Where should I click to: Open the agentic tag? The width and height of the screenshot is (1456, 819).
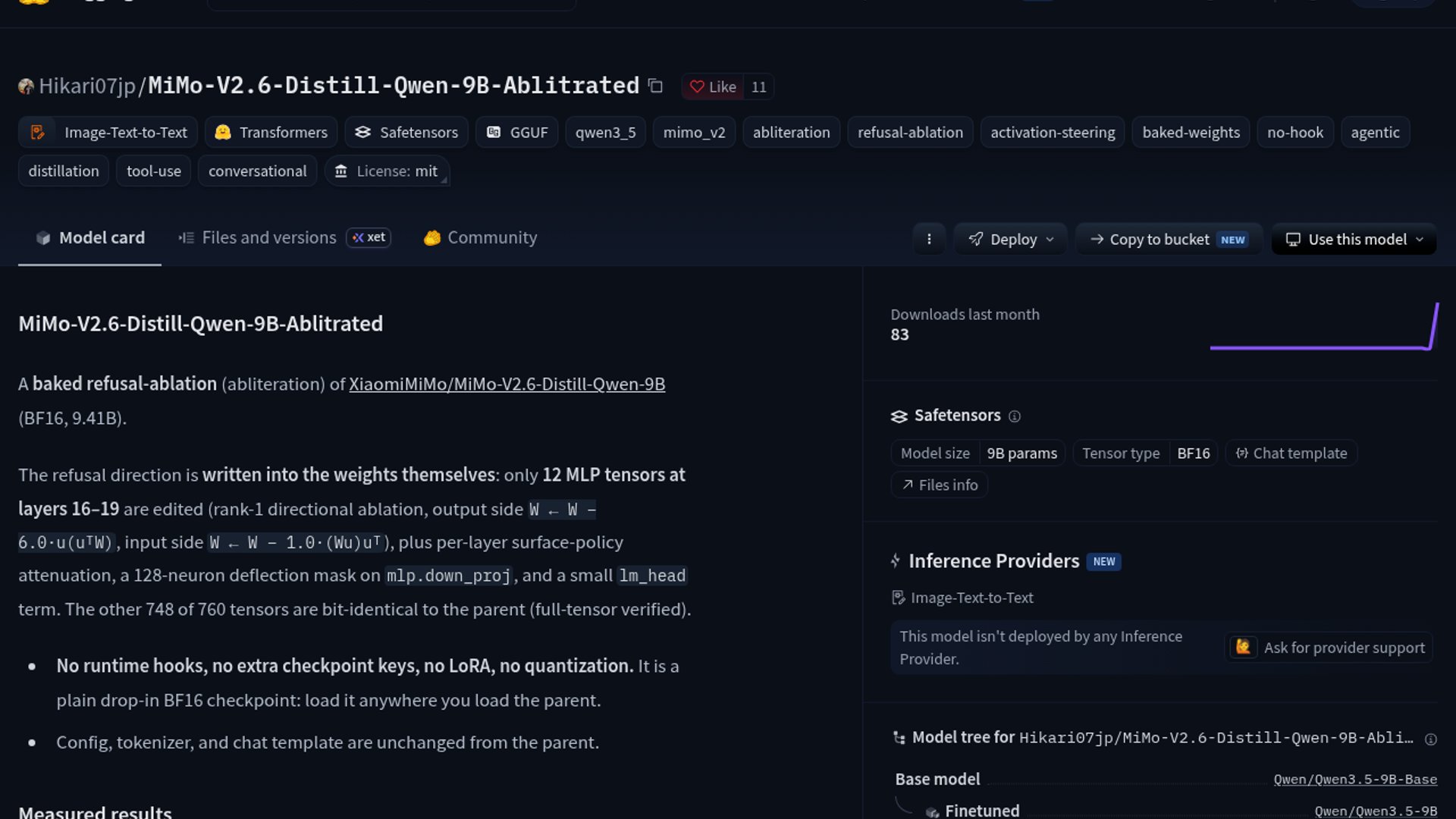tap(1375, 133)
